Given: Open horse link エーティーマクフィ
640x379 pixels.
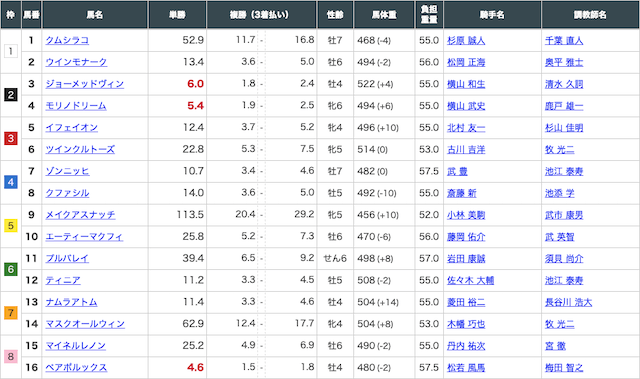Looking at the screenshot, I should [x=84, y=237].
